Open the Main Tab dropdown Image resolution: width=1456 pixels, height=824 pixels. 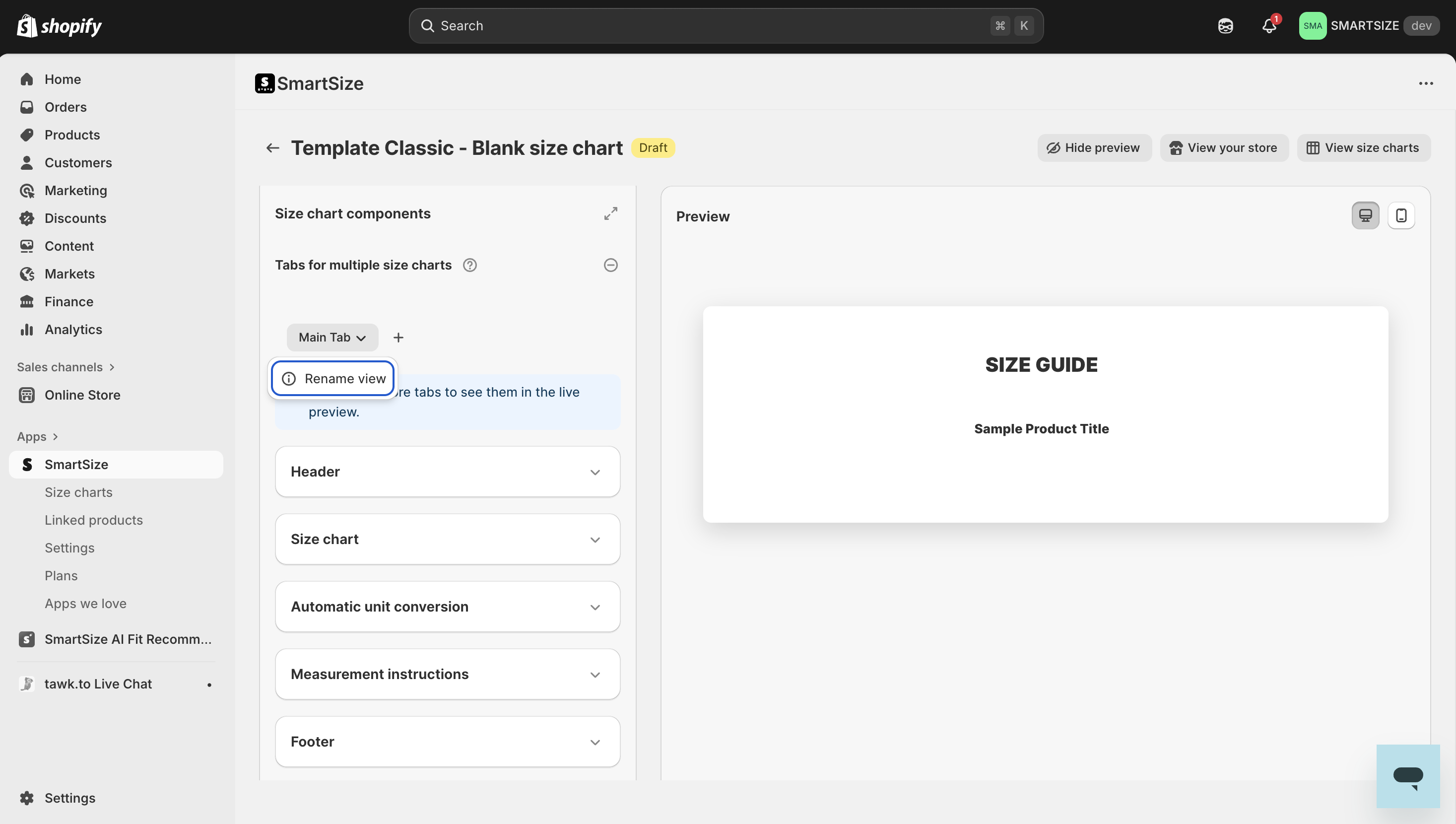coord(332,338)
